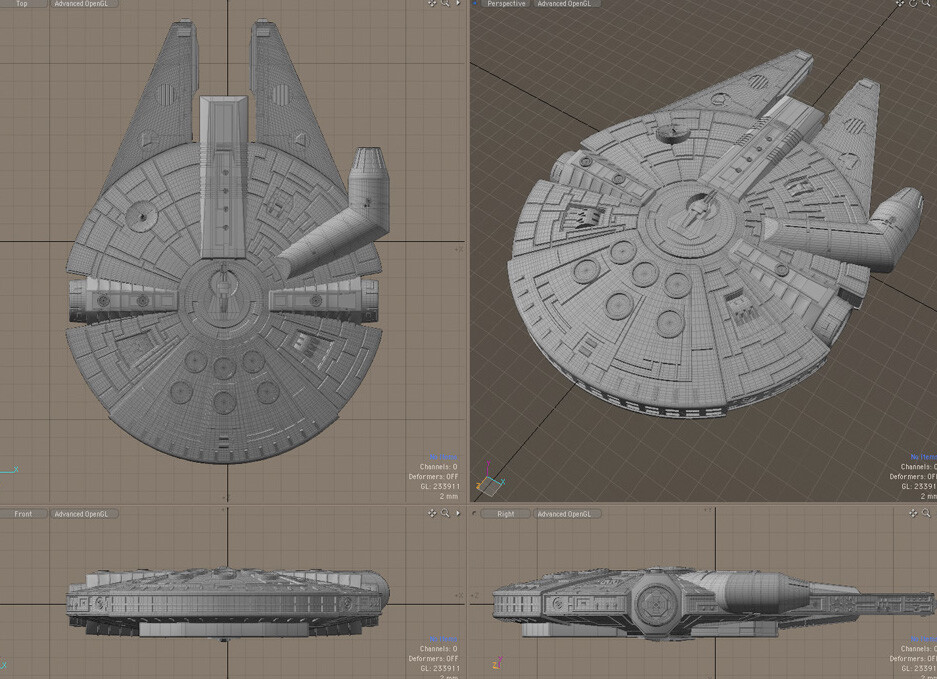Image resolution: width=937 pixels, height=679 pixels.
Task: Click the zoom magnifier icon in Front viewport
Action: pos(445,513)
